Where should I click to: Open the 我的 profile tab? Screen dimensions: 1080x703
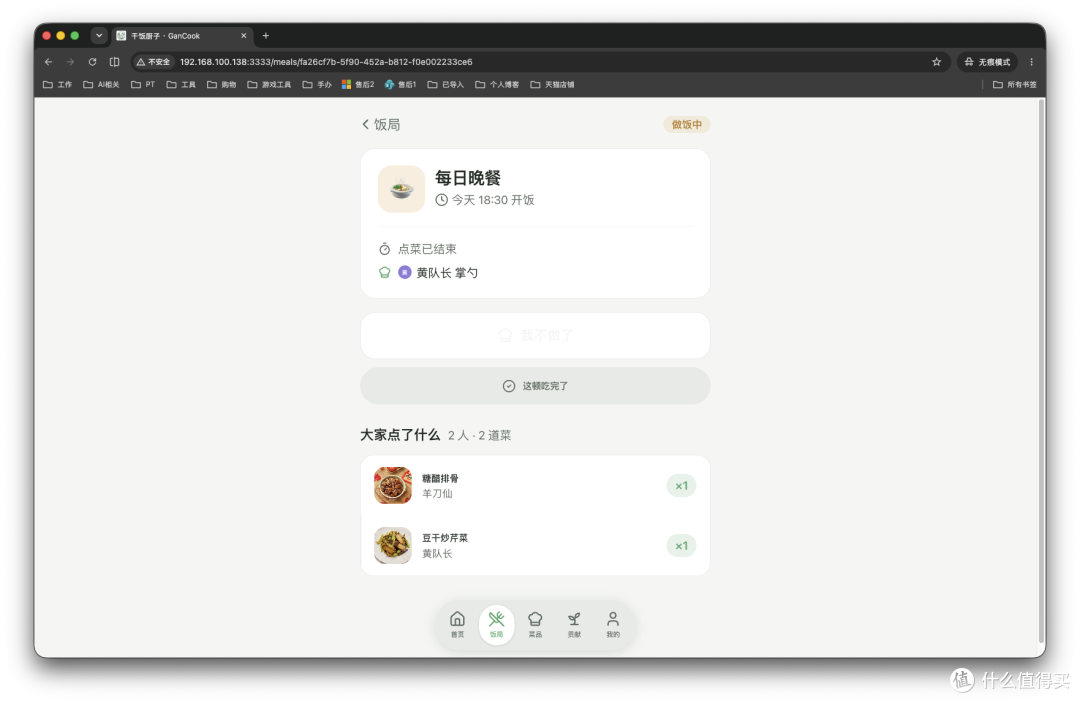click(x=613, y=625)
